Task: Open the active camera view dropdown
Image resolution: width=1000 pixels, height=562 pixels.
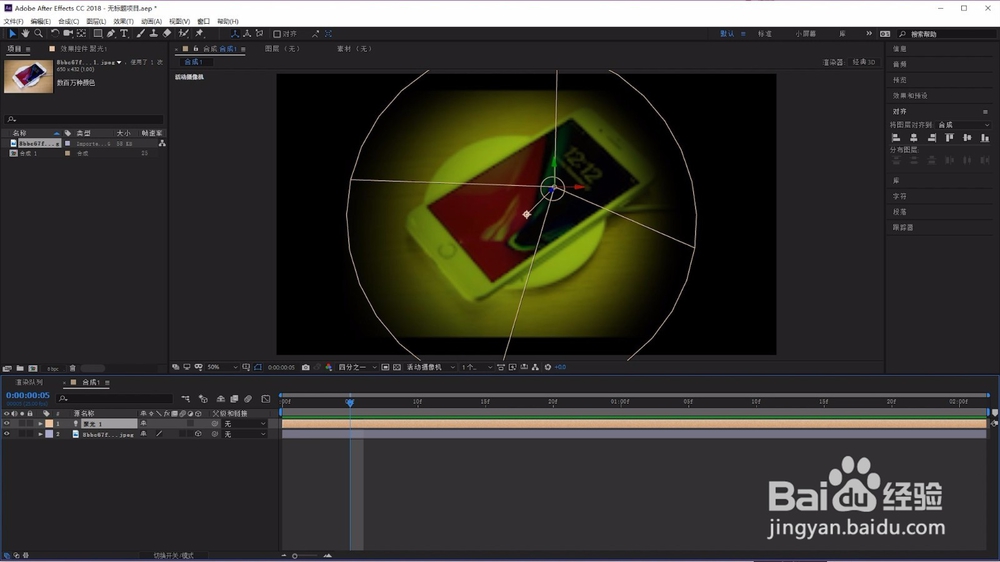Action: [x=431, y=367]
